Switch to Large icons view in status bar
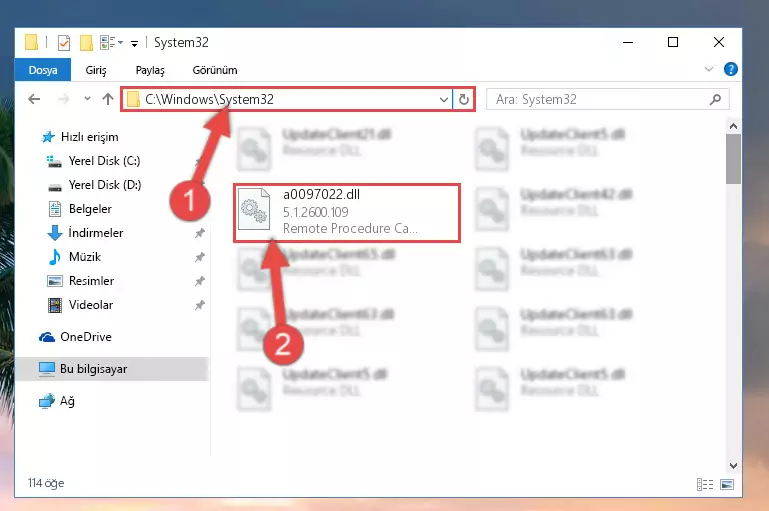This screenshot has width=769, height=511. pyautogui.click(x=727, y=485)
